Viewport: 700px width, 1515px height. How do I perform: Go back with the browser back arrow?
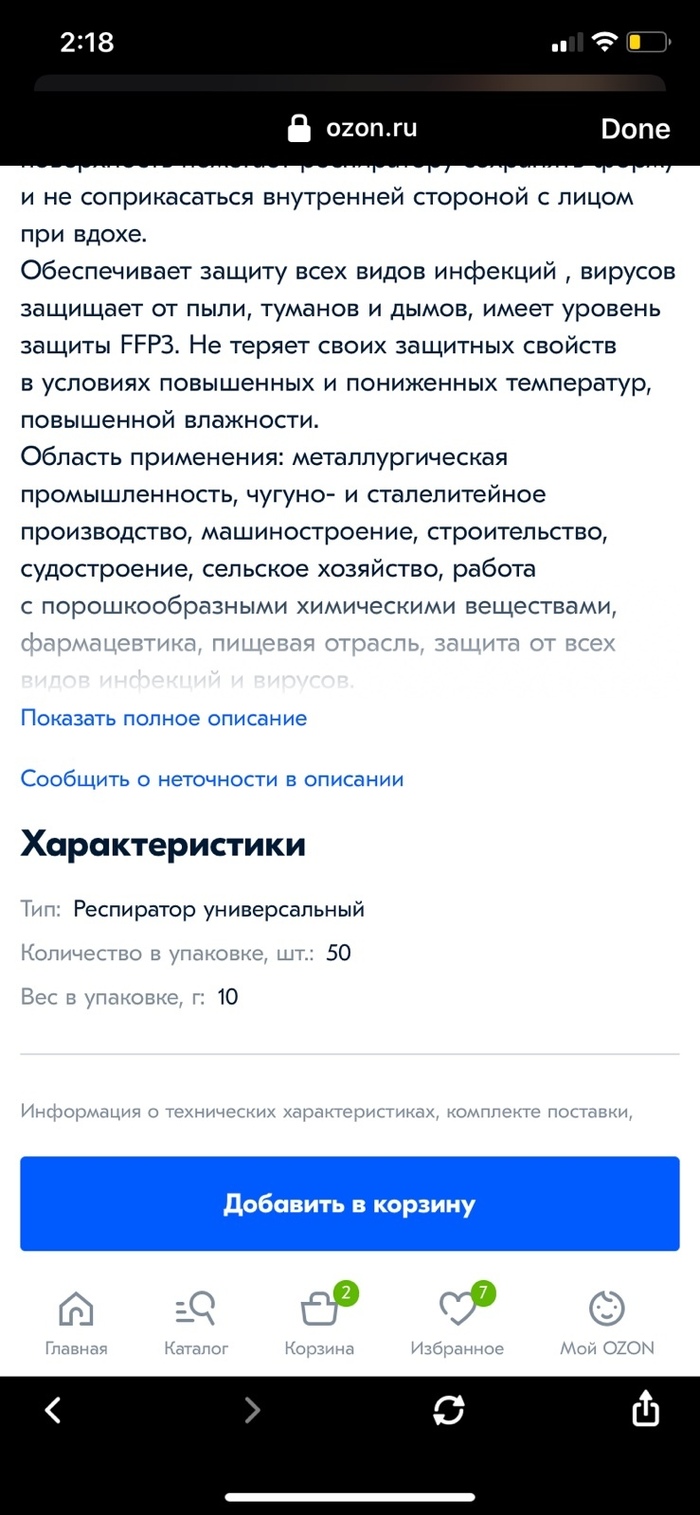point(54,1410)
